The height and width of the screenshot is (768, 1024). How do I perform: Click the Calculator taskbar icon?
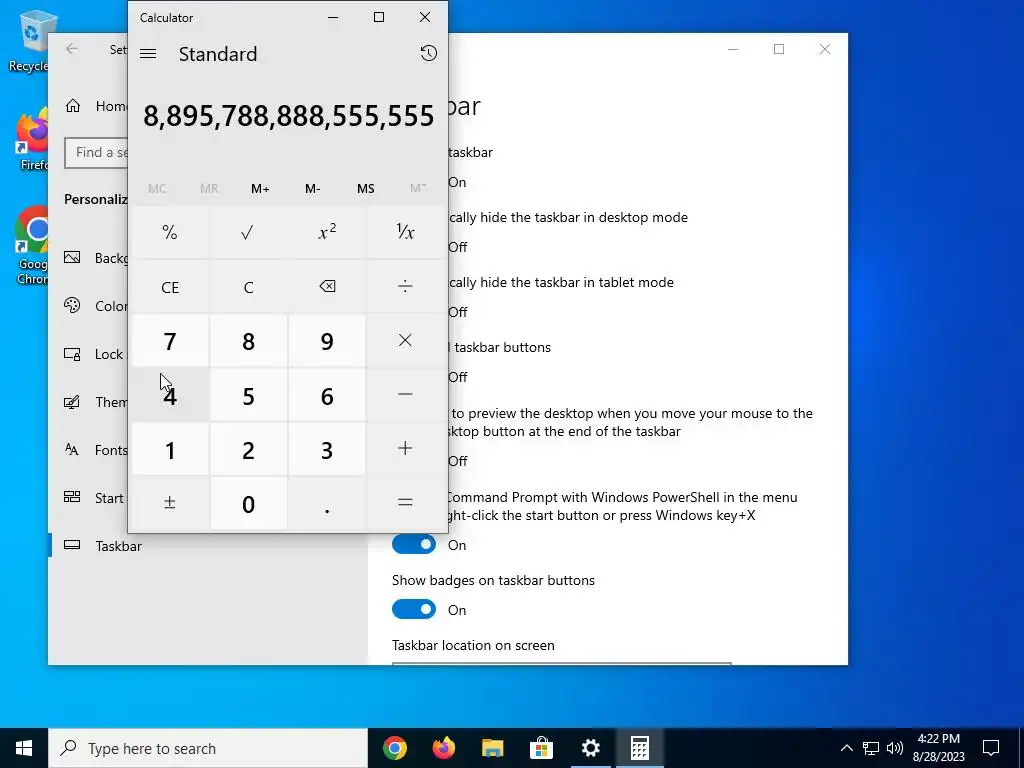(639, 748)
